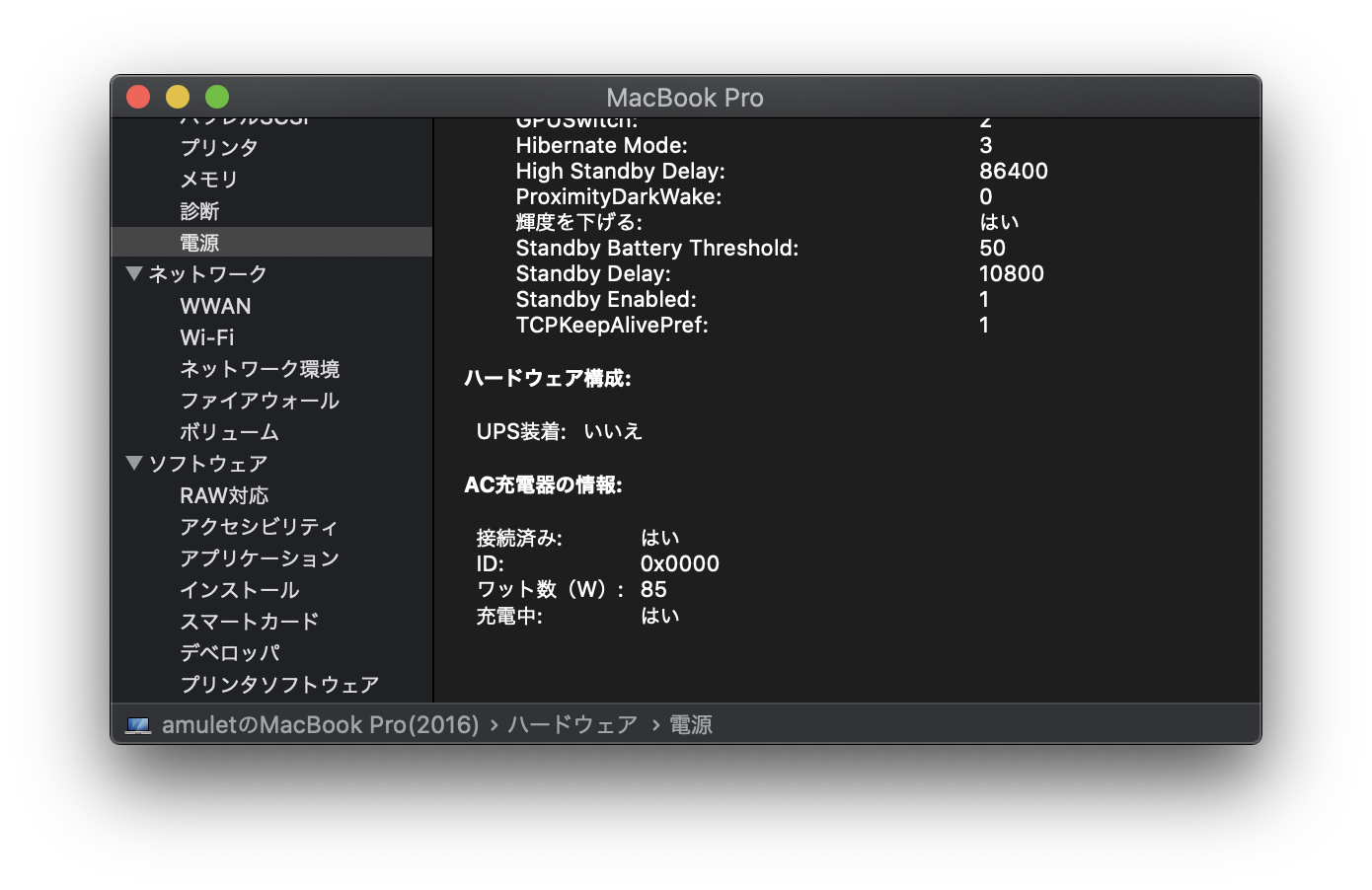Open デベロッパ in the sidebar
1372x890 pixels.
230,653
